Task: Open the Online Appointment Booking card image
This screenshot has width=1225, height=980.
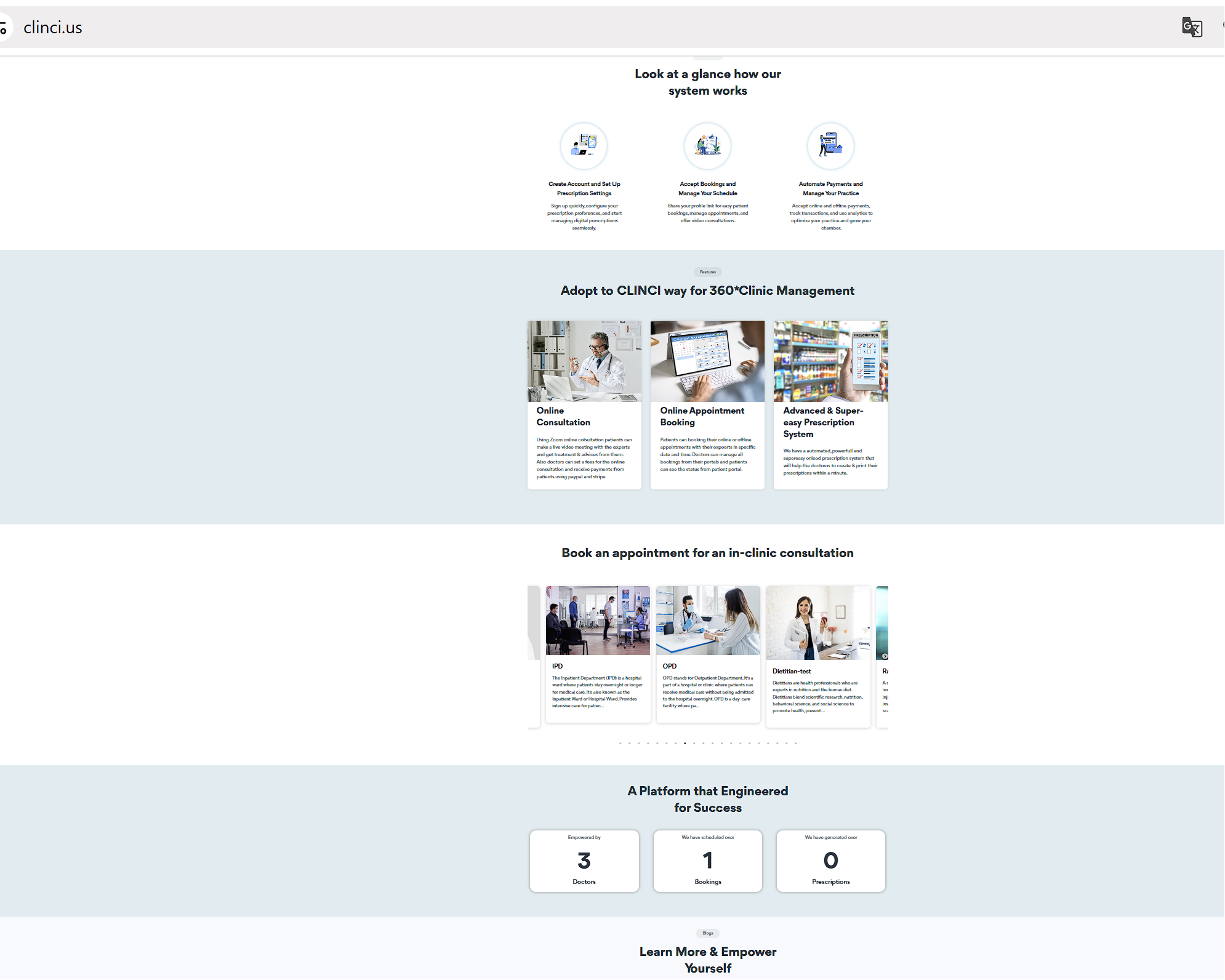Action: tap(707, 361)
